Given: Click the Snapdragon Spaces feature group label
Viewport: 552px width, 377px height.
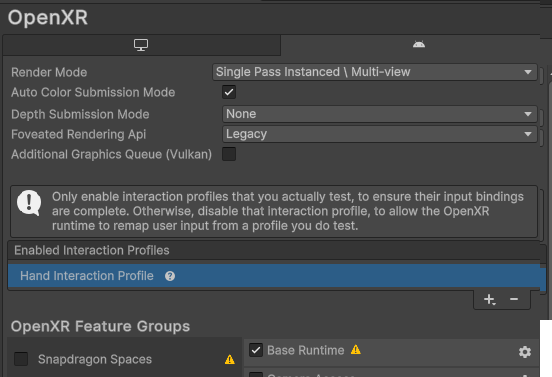Looking at the screenshot, I should 95,359.
